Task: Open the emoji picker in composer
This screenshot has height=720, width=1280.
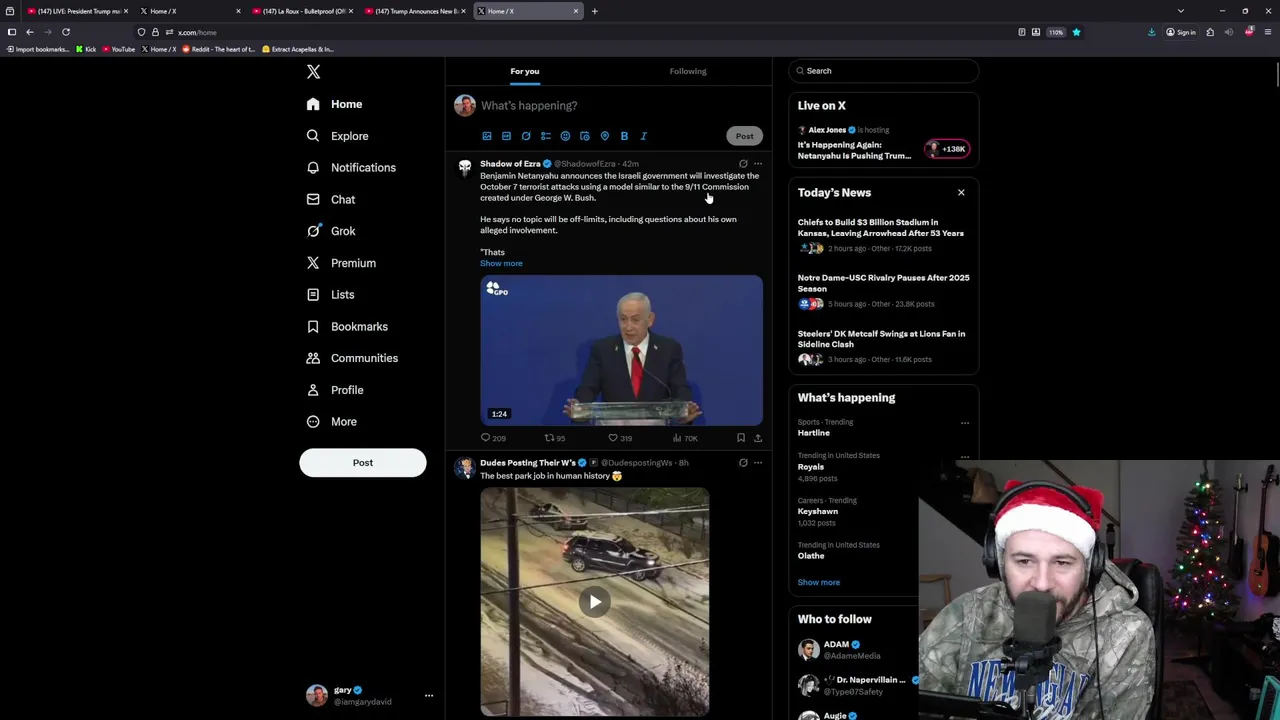Action: [565, 136]
